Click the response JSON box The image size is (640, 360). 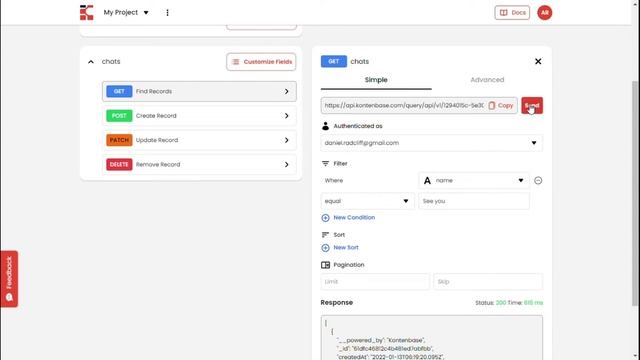431,338
